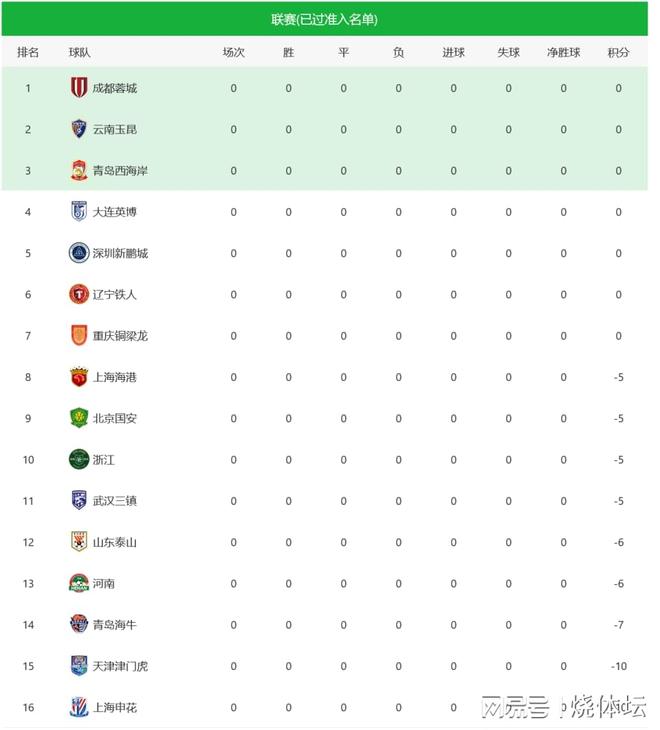The height and width of the screenshot is (730, 660).
Task: Open the 上海申花 team link
Action: (114, 708)
